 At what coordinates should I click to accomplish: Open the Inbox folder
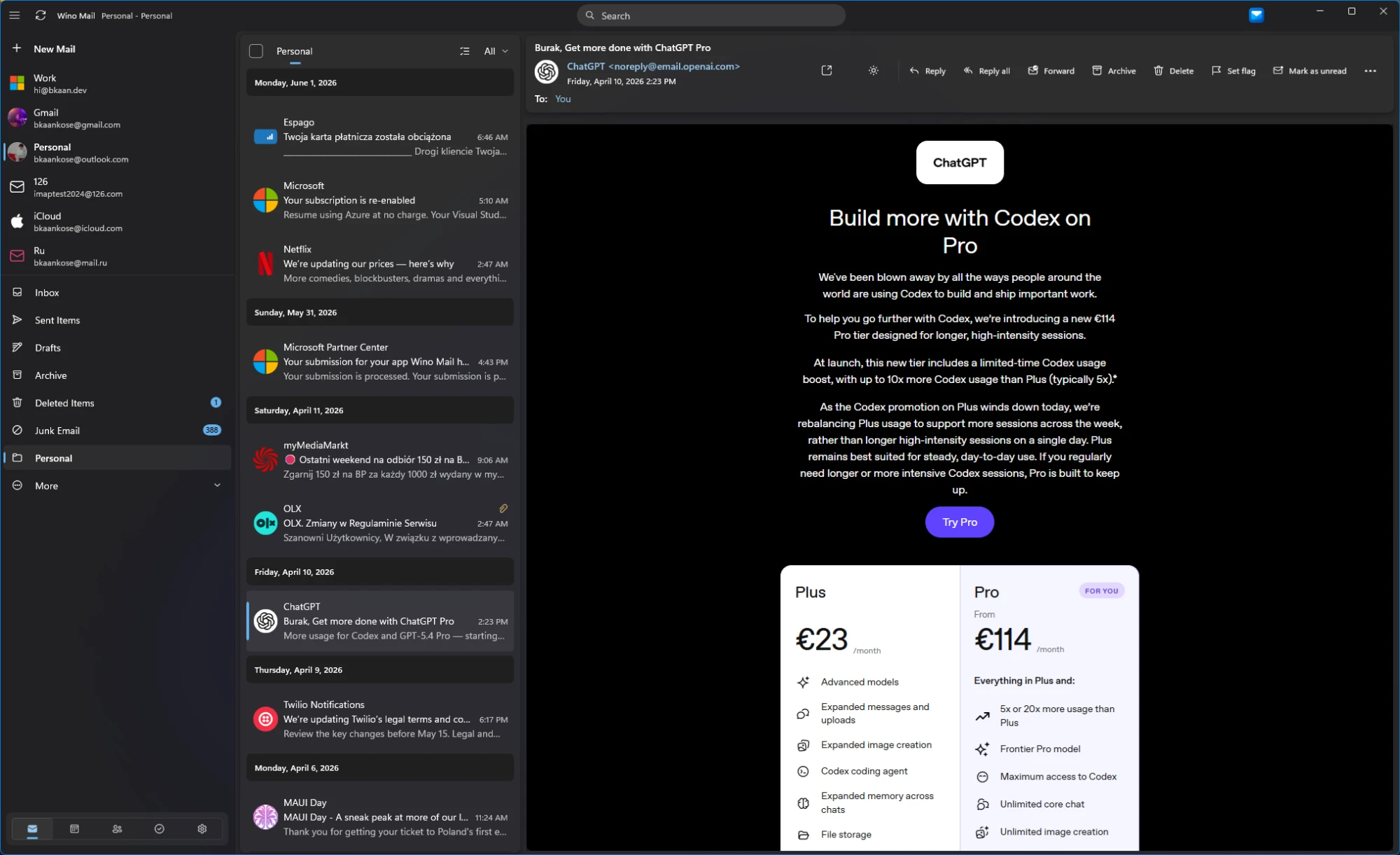[x=118, y=293]
